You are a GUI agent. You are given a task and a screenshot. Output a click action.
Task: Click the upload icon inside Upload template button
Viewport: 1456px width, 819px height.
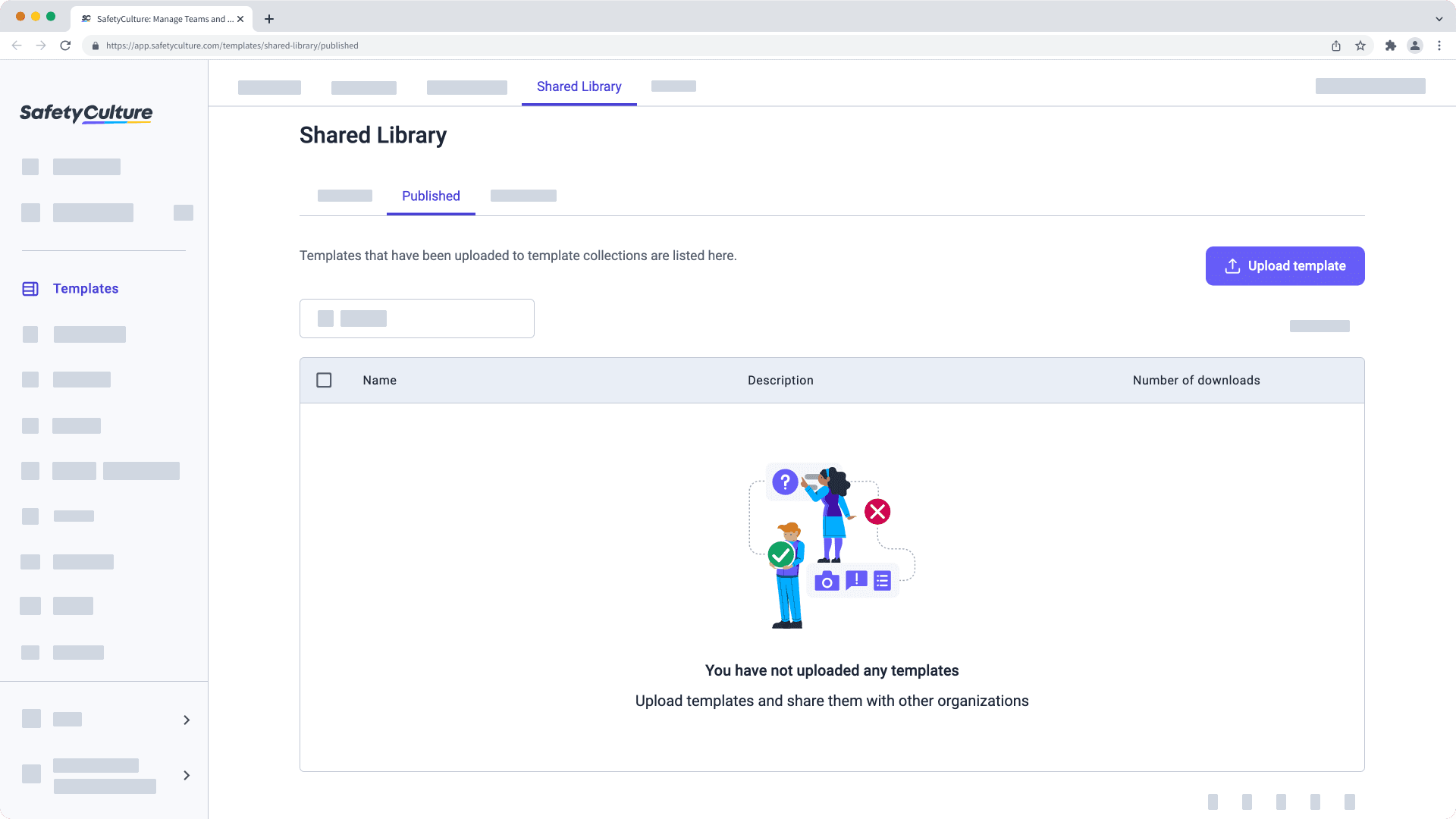click(1232, 266)
